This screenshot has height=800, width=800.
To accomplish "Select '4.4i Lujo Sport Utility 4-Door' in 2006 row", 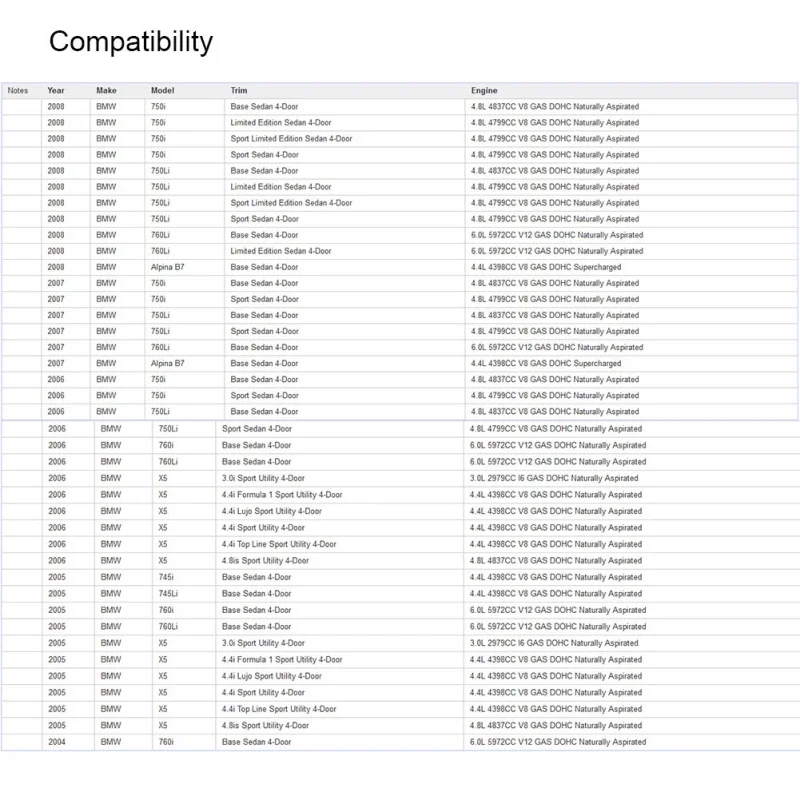I will pyautogui.click(x=272, y=511).
